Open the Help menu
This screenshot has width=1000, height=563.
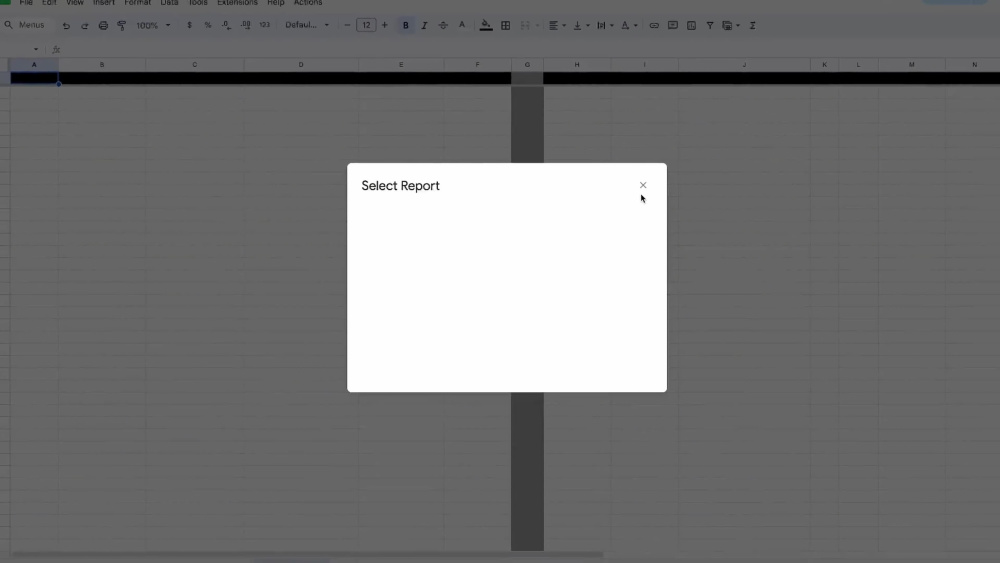276,3
